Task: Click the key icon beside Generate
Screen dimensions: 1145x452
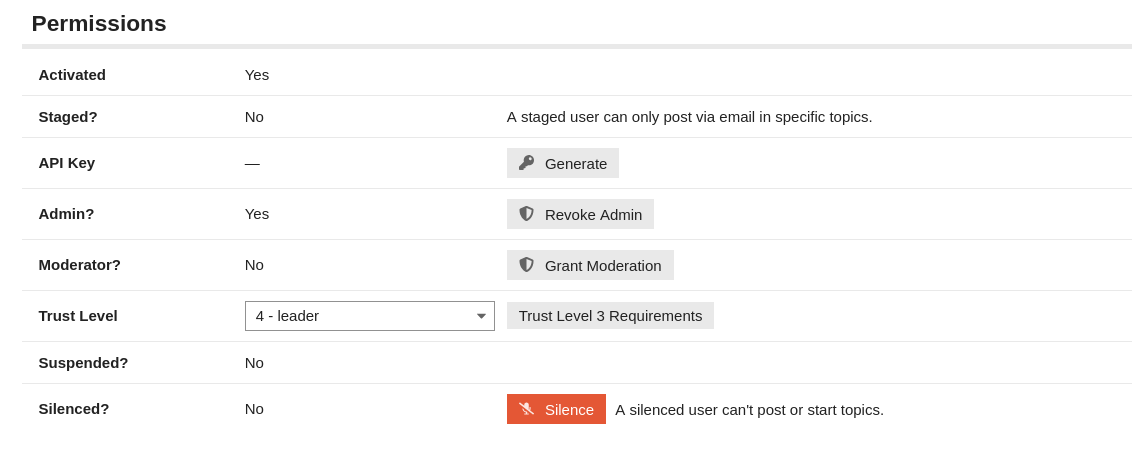Action: click(526, 163)
